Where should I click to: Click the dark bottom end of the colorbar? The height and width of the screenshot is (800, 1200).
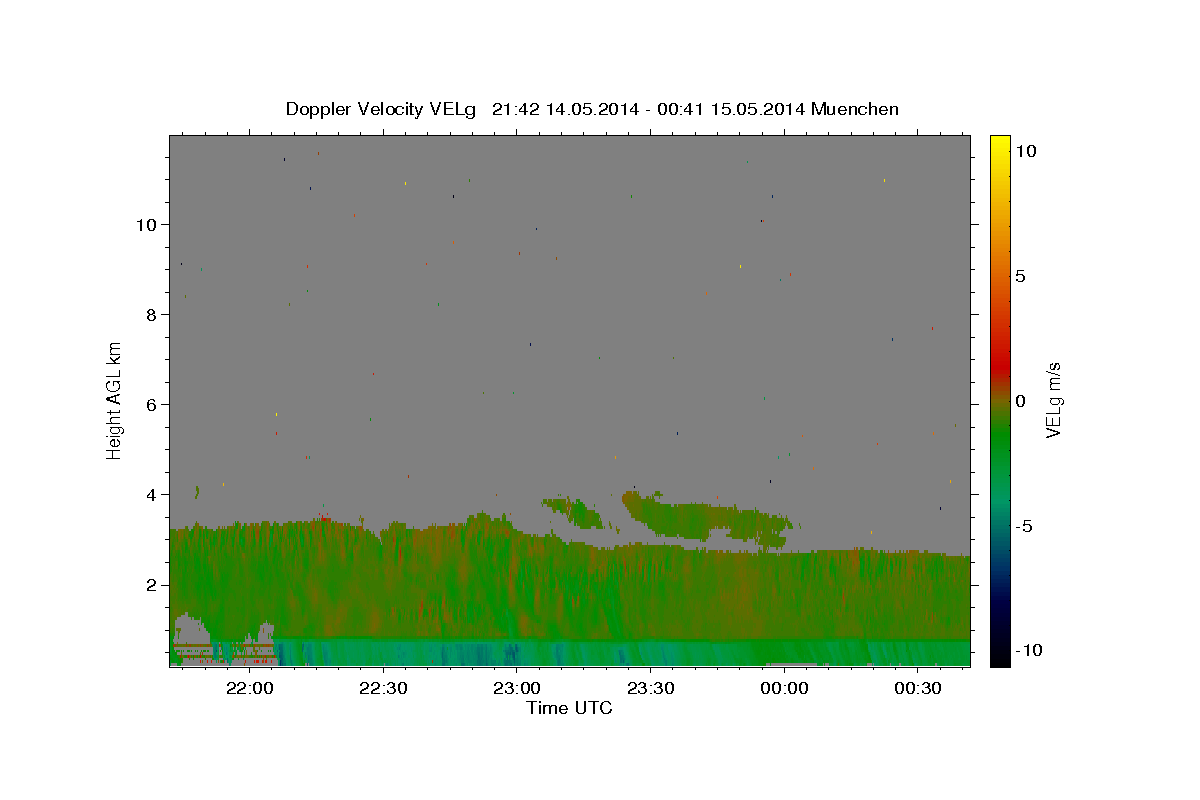coord(999,655)
